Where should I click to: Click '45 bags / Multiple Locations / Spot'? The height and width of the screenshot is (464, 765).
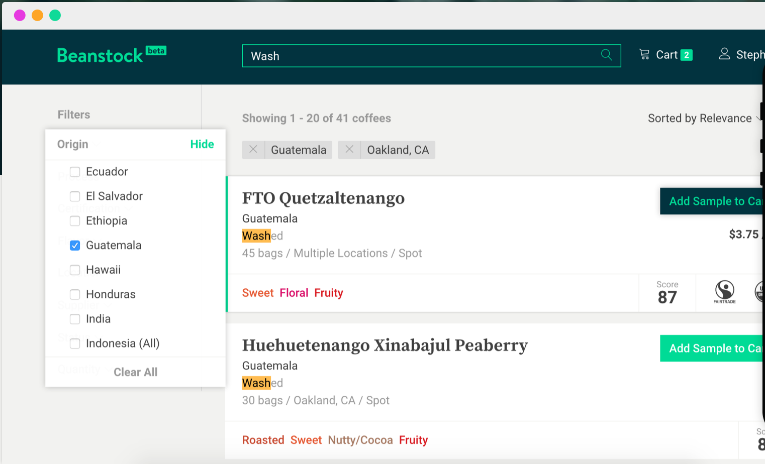coord(332,253)
